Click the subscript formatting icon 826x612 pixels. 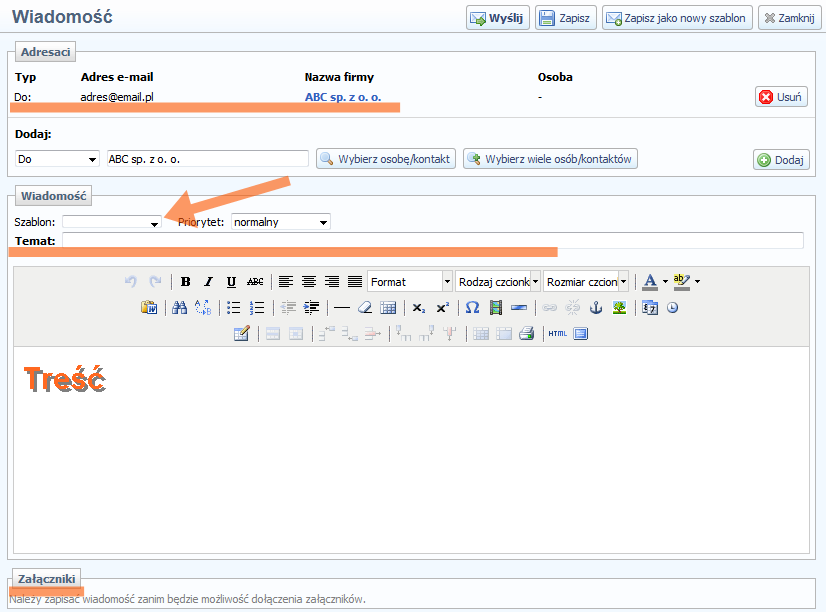point(419,308)
